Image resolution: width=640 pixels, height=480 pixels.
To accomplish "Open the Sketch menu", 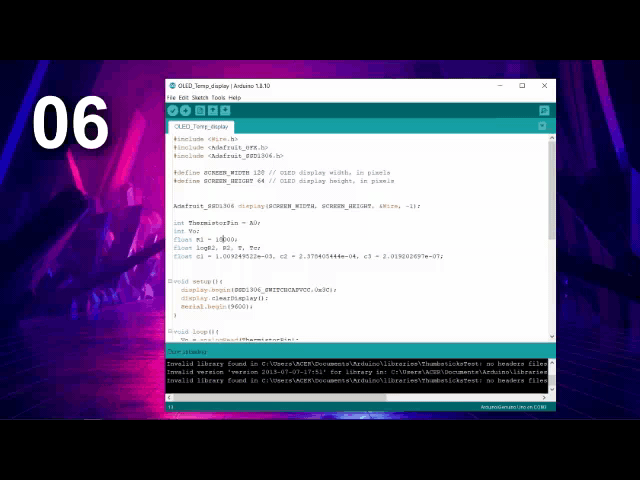I will click(x=200, y=98).
